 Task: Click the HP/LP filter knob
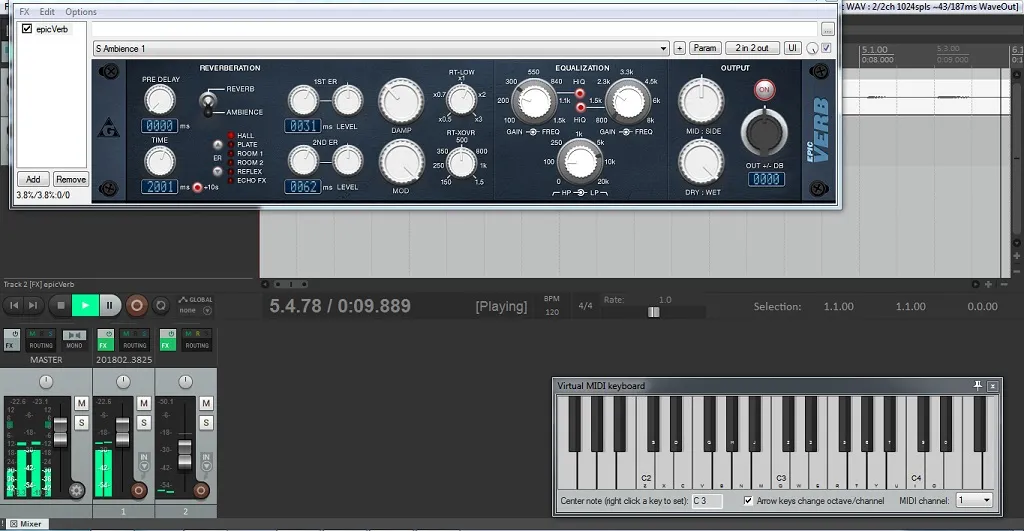coord(580,162)
